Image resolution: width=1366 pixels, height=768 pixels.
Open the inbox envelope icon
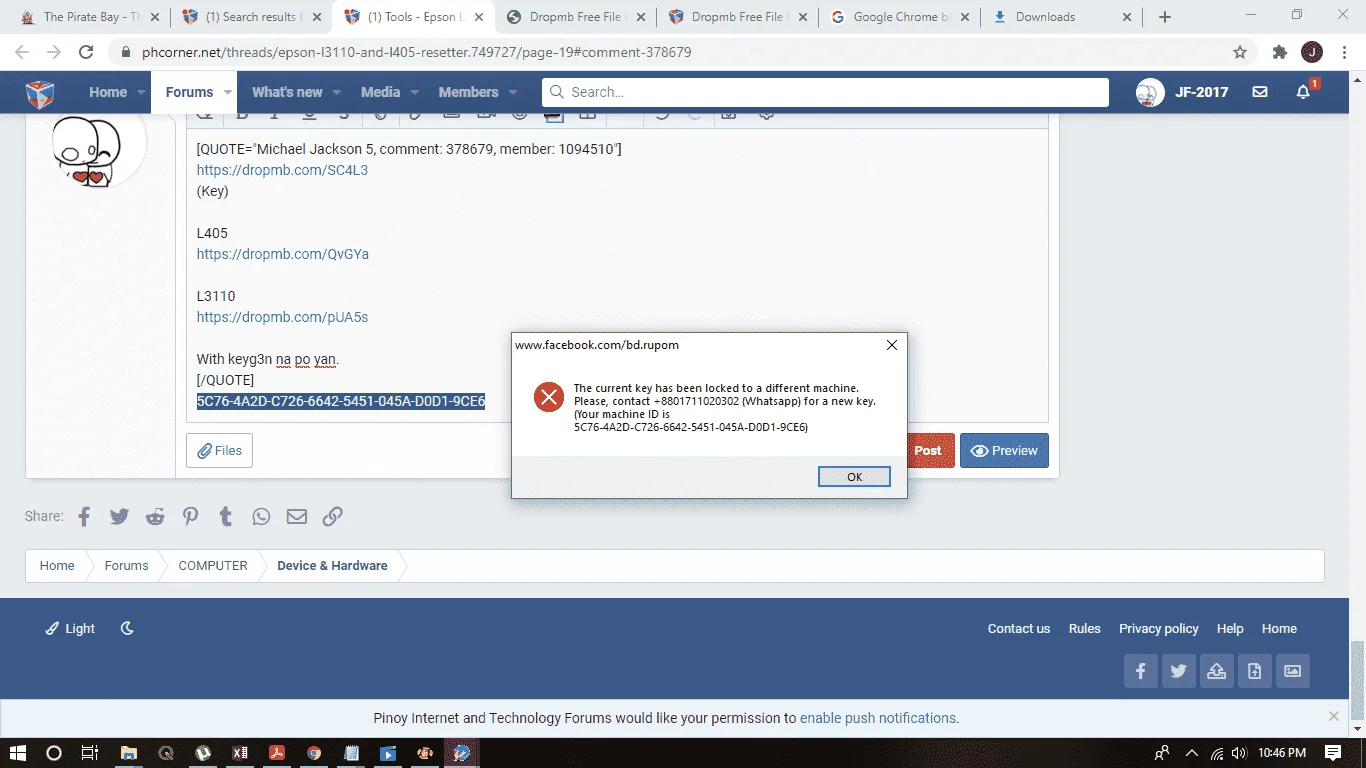tap(1260, 92)
